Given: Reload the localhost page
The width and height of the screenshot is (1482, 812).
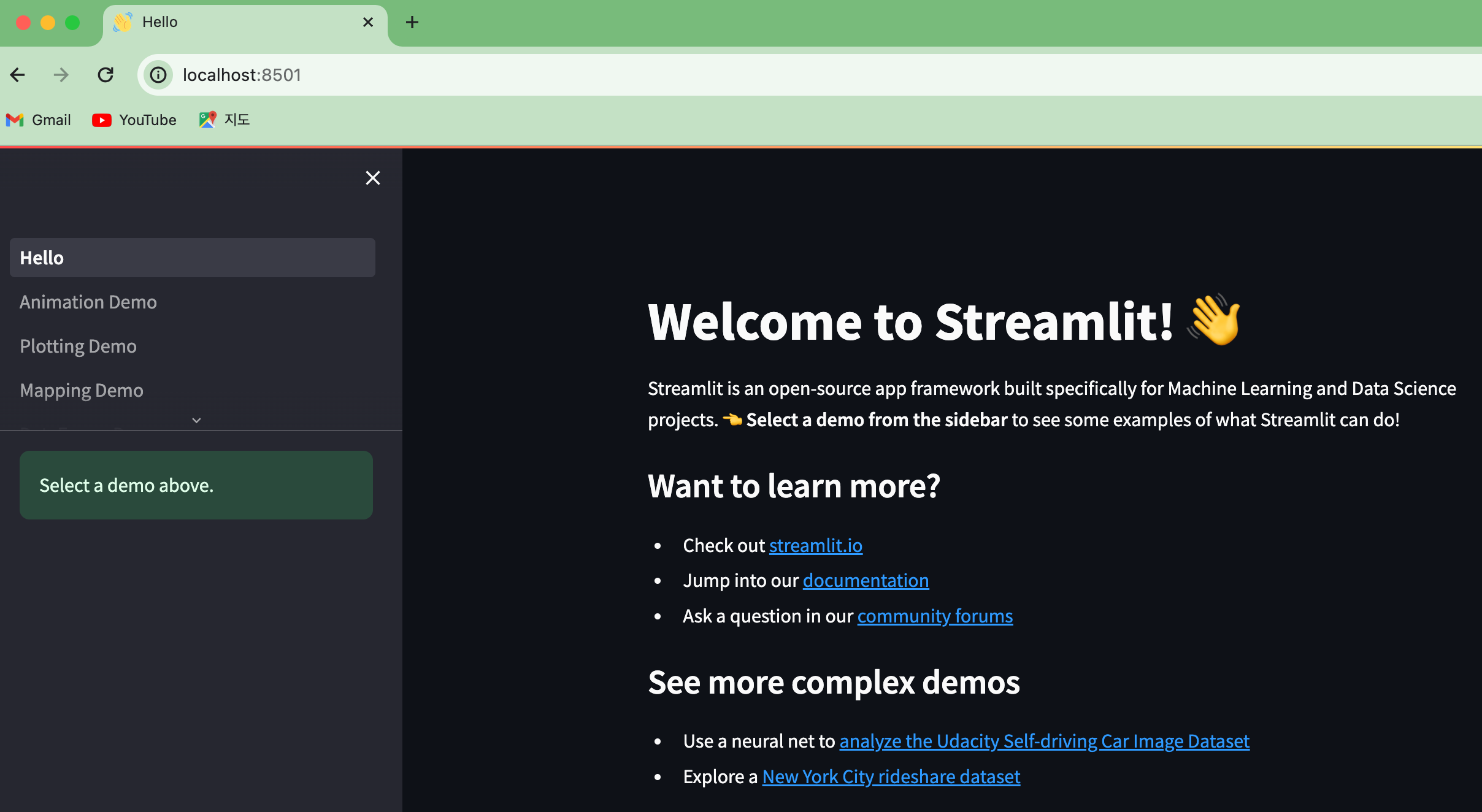Looking at the screenshot, I should (106, 75).
